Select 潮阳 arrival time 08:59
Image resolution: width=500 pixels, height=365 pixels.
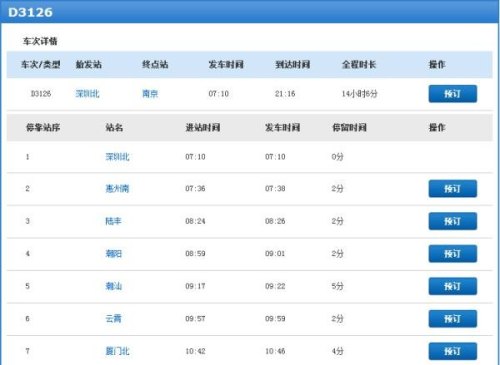point(195,254)
